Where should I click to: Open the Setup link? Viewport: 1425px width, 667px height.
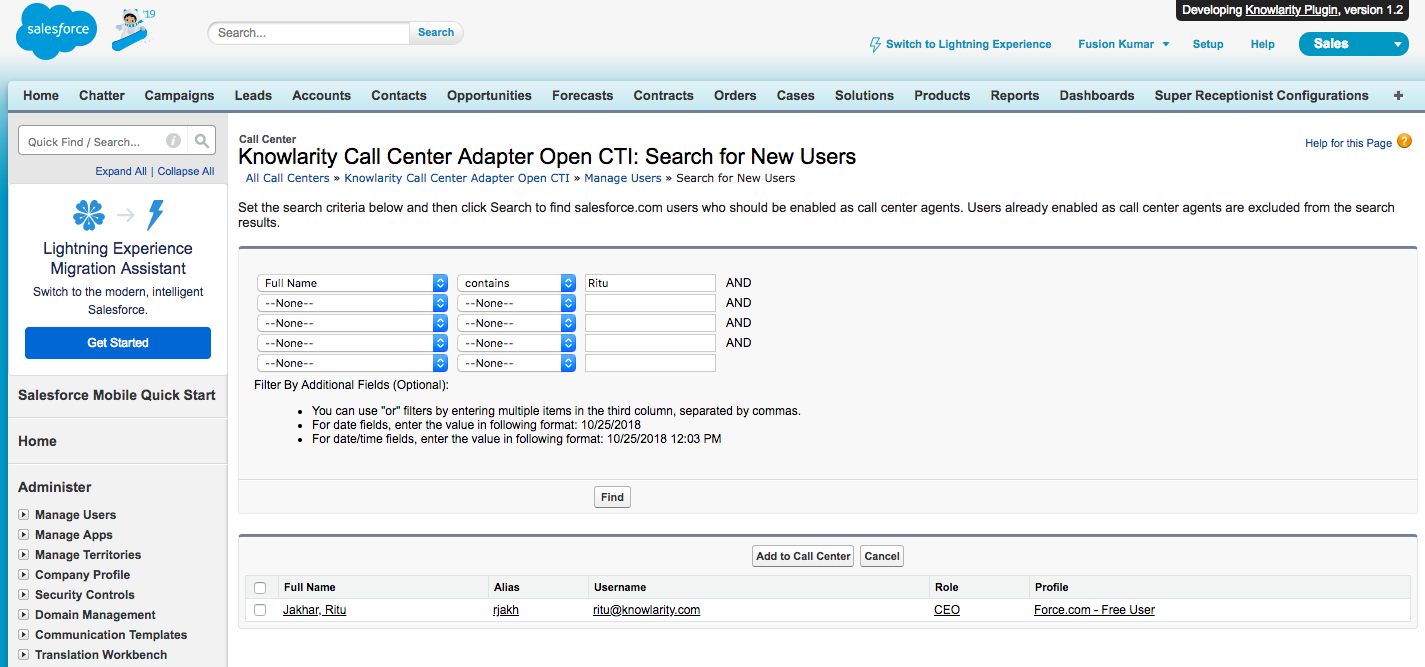coord(1208,44)
